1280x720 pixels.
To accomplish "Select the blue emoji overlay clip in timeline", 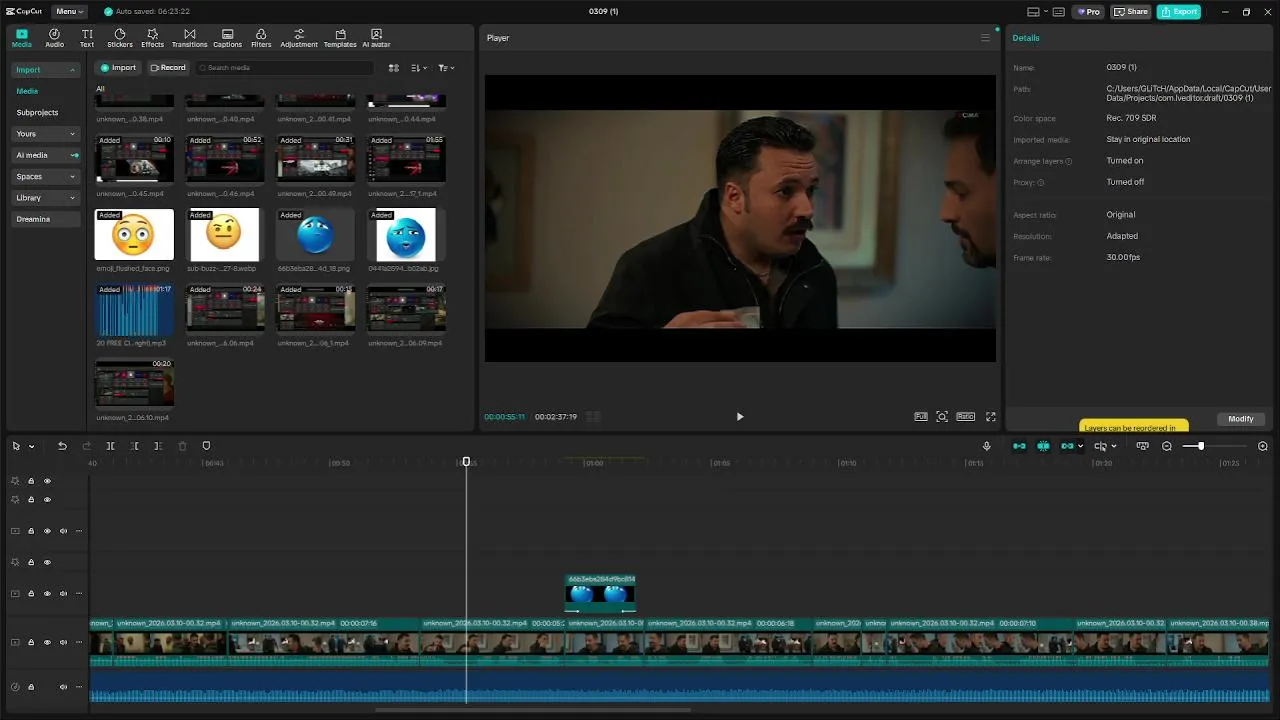I will click(600, 594).
